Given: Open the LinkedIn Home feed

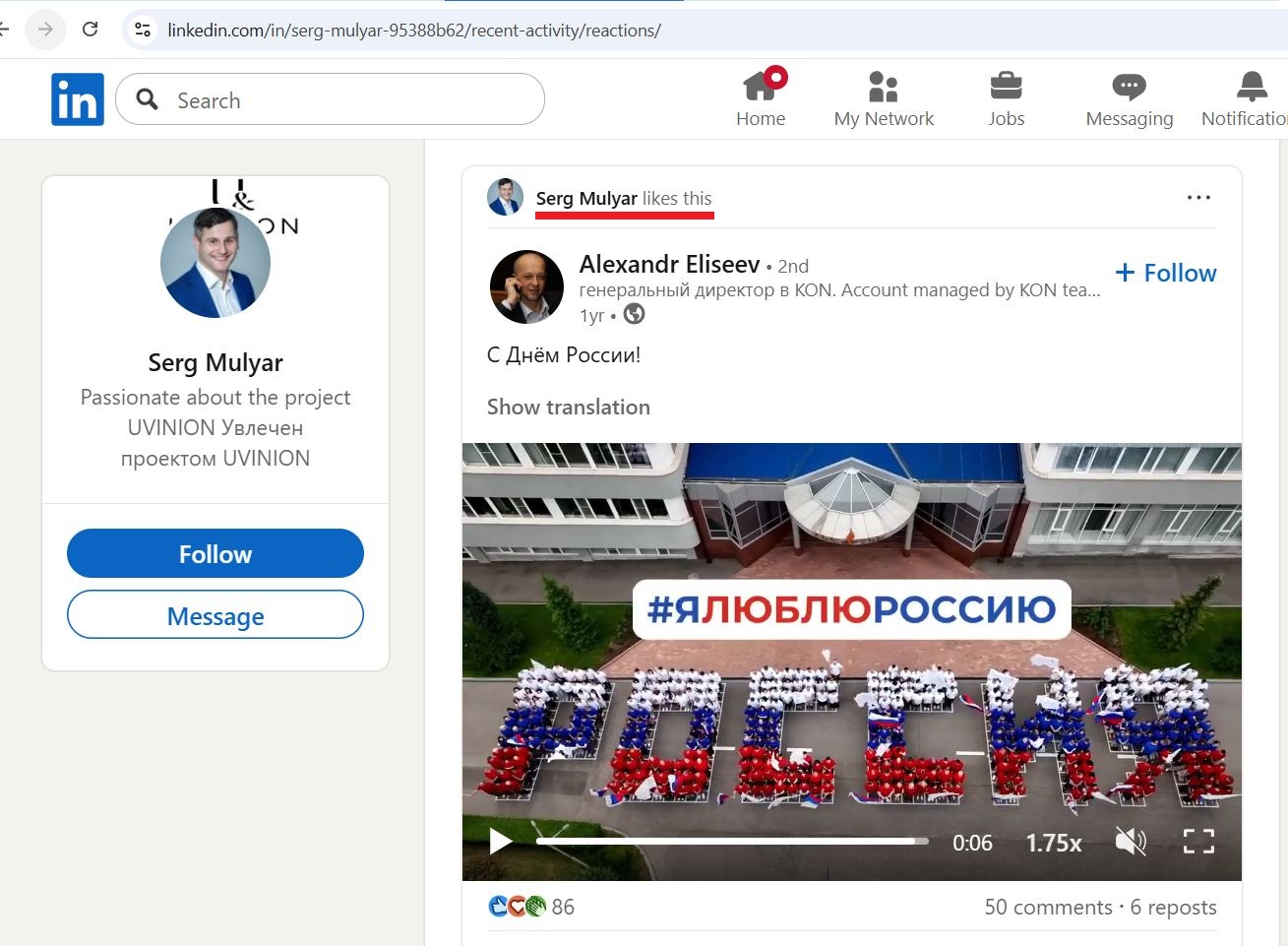Looking at the screenshot, I should (x=760, y=97).
